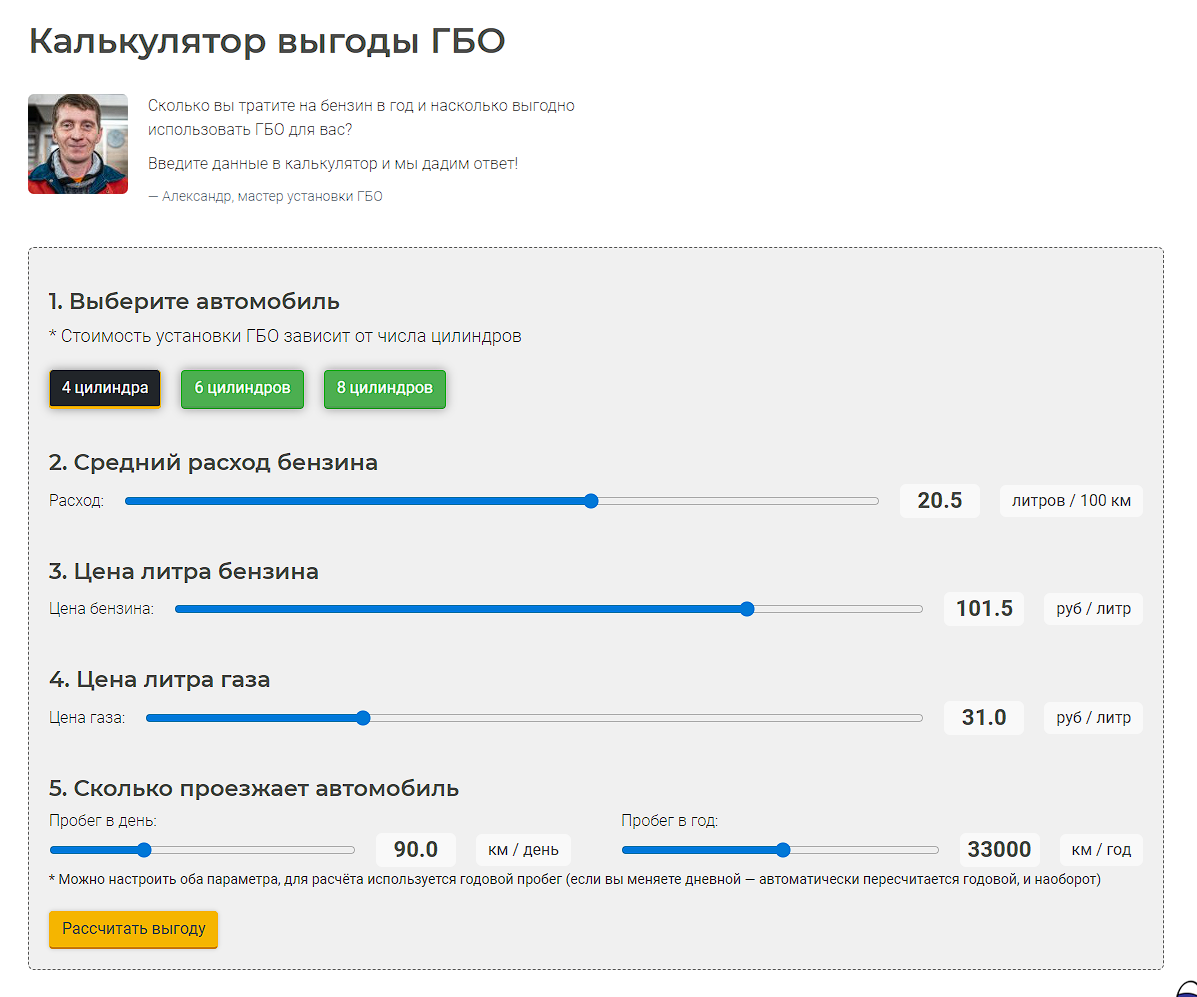1197x997 pixels.
Task: Select the 4 цилиндра option
Action: [x=105, y=388]
